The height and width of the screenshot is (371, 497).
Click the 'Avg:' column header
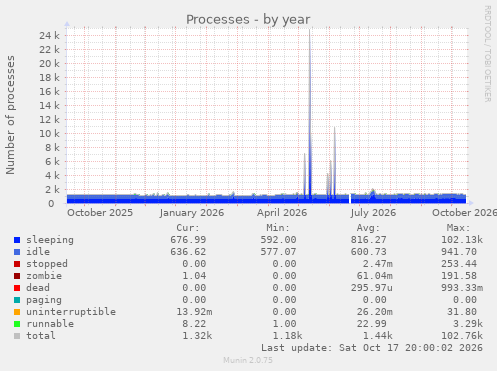[x=368, y=228]
